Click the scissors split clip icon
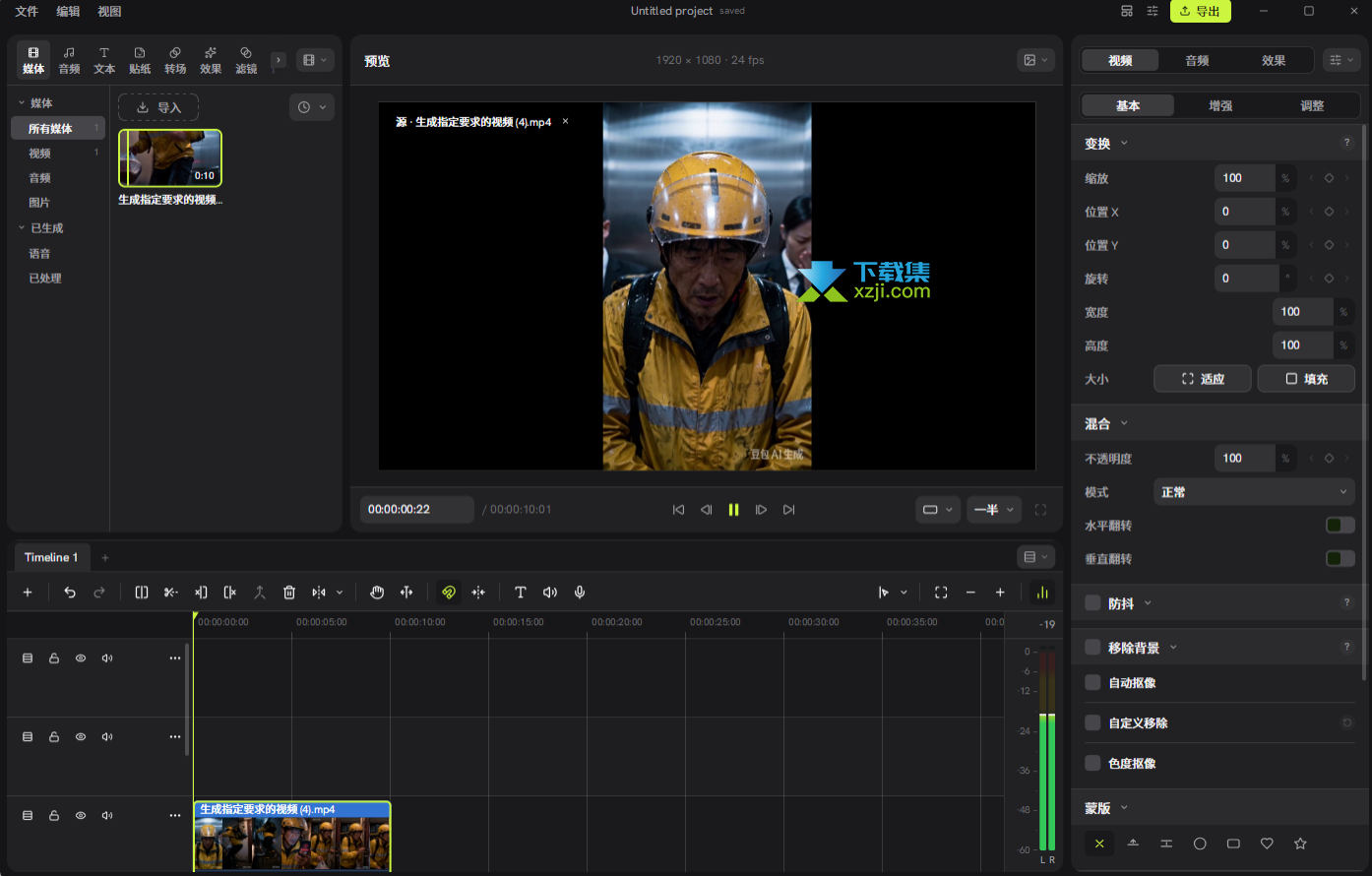The image size is (1372, 876). tap(171, 593)
